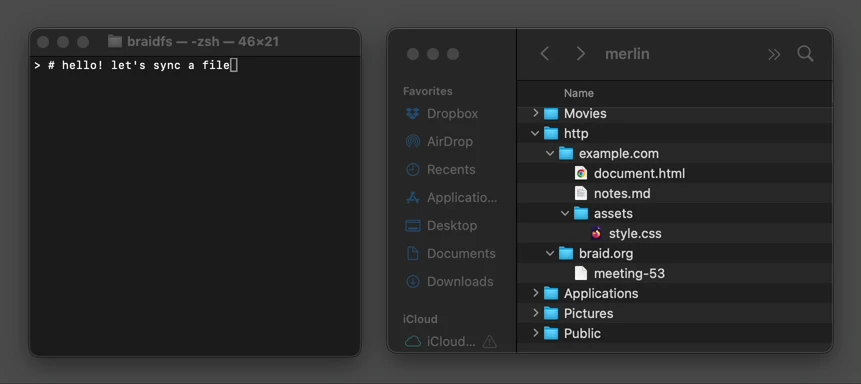The image size is (861, 384).
Task: Sort by the Name column header
Action: coord(579,93)
